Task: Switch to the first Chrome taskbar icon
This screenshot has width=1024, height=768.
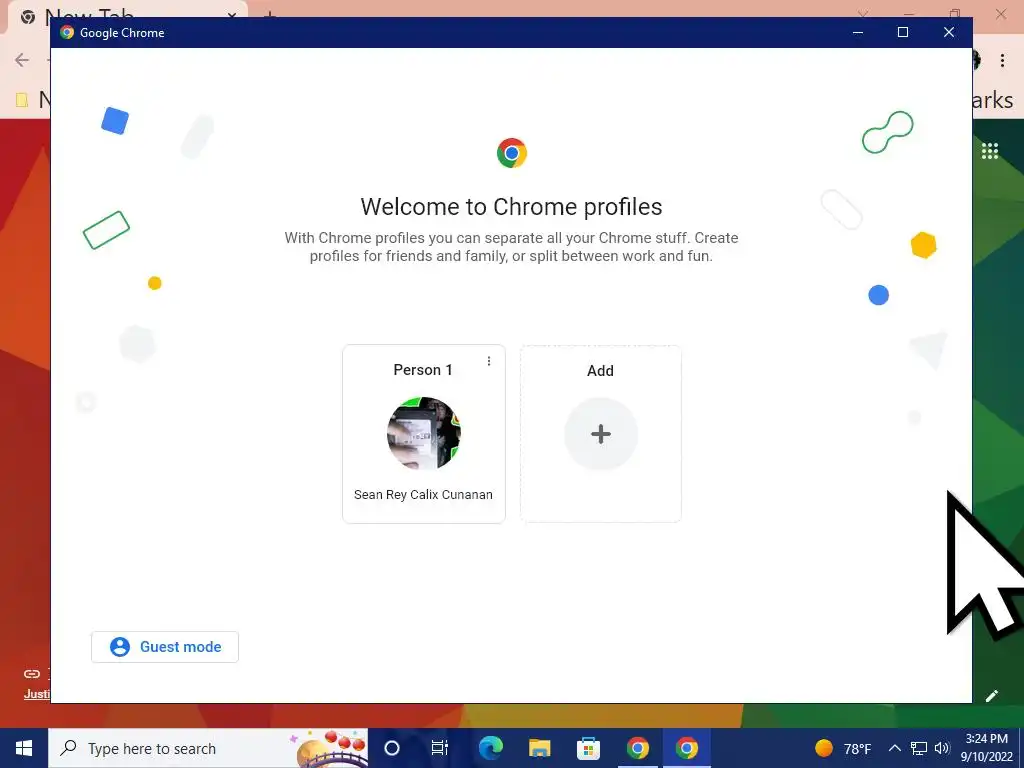Action: (637, 748)
